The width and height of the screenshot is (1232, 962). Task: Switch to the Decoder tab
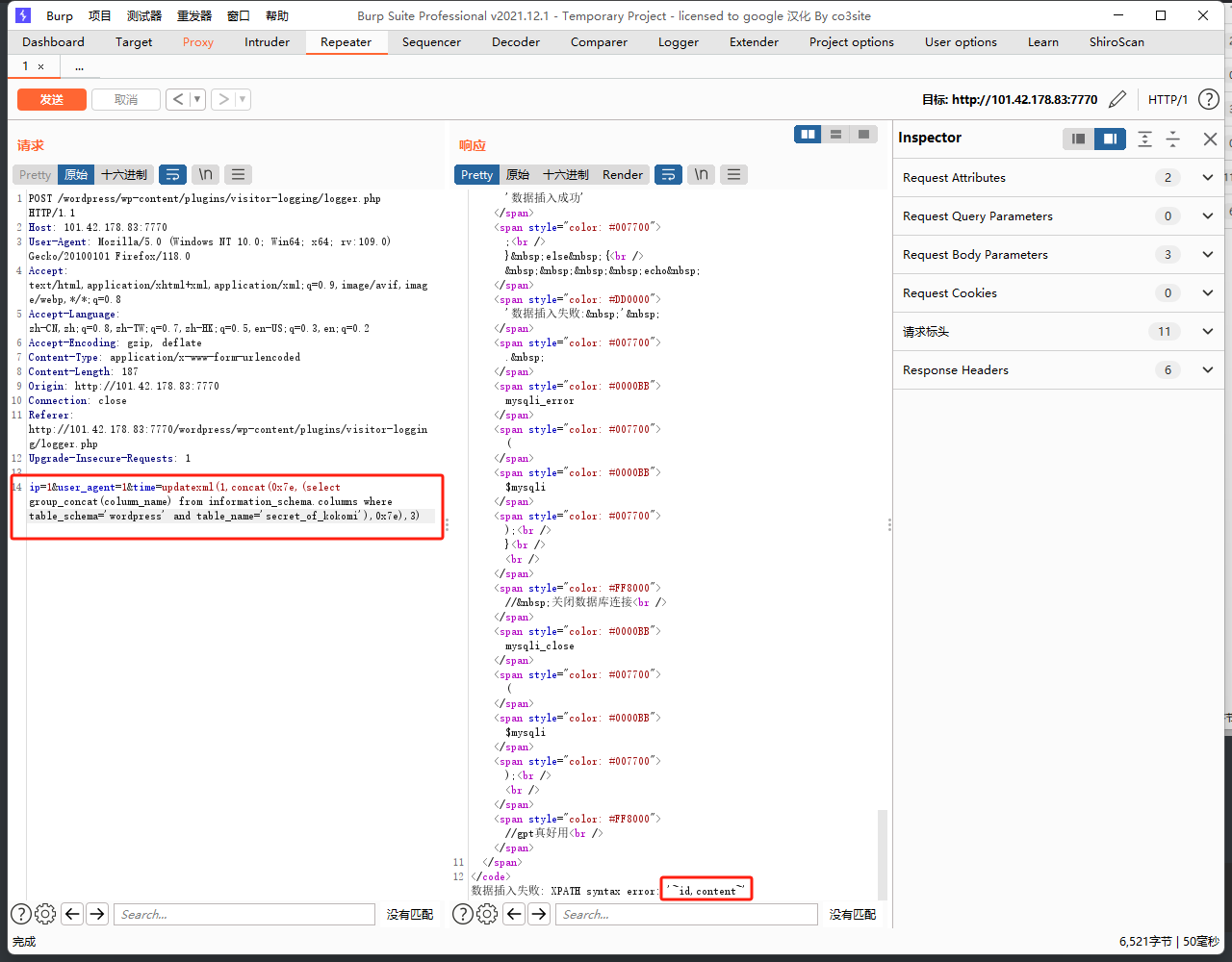coord(516,41)
